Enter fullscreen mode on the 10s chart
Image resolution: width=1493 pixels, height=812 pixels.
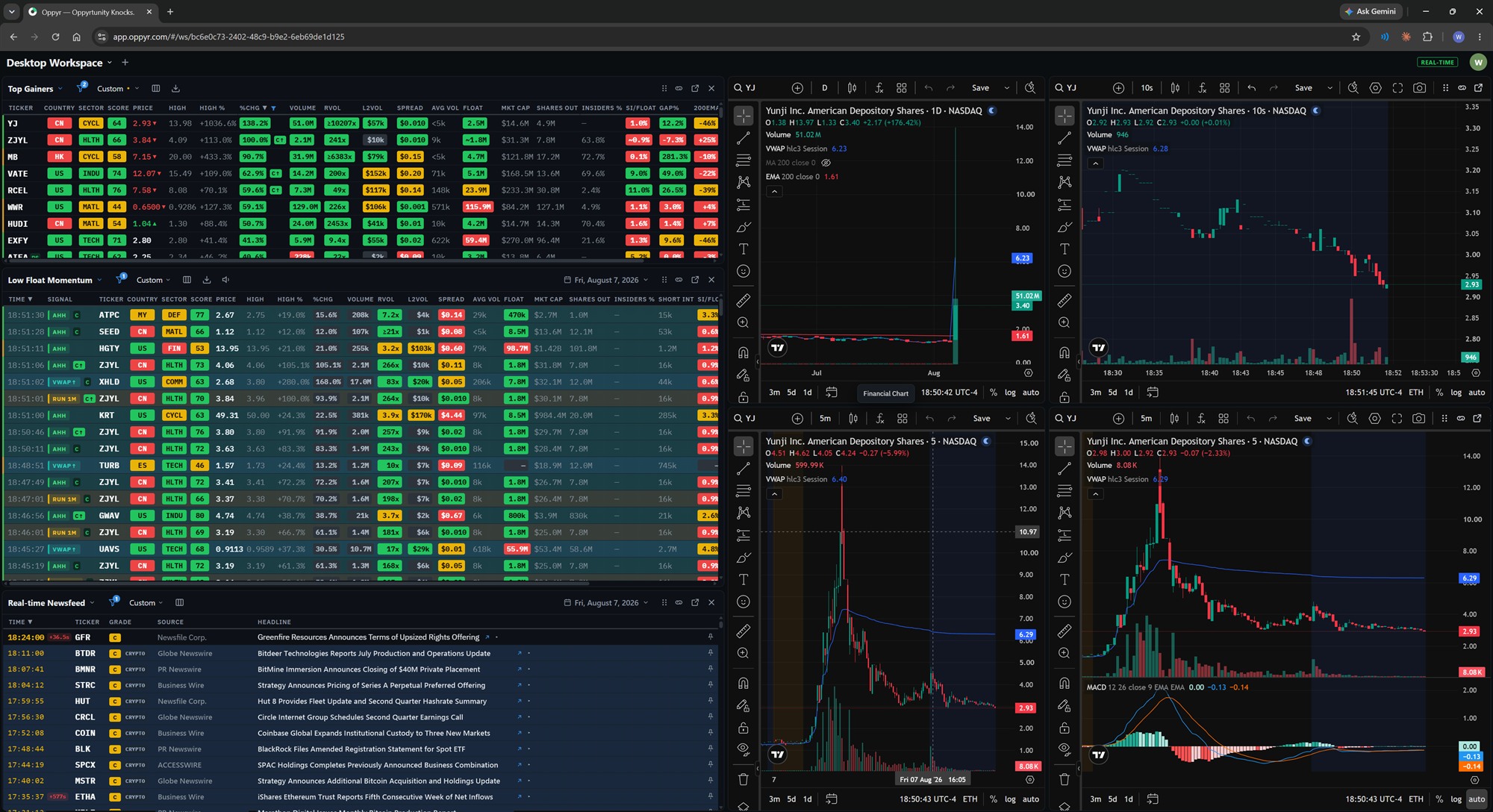pyautogui.click(x=1397, y=88)
